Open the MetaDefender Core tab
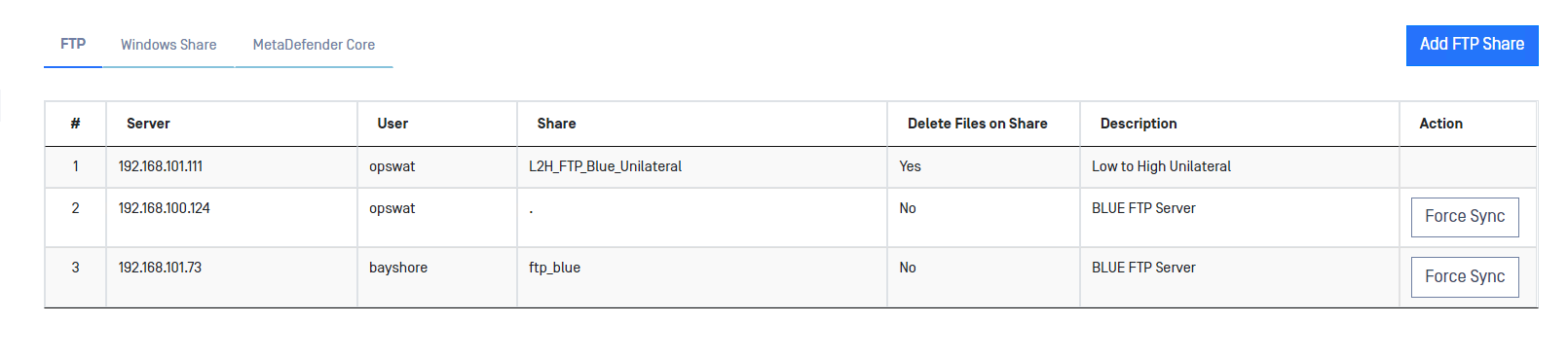The width and height of the screenshot is (1568, 360). [314, 45]
